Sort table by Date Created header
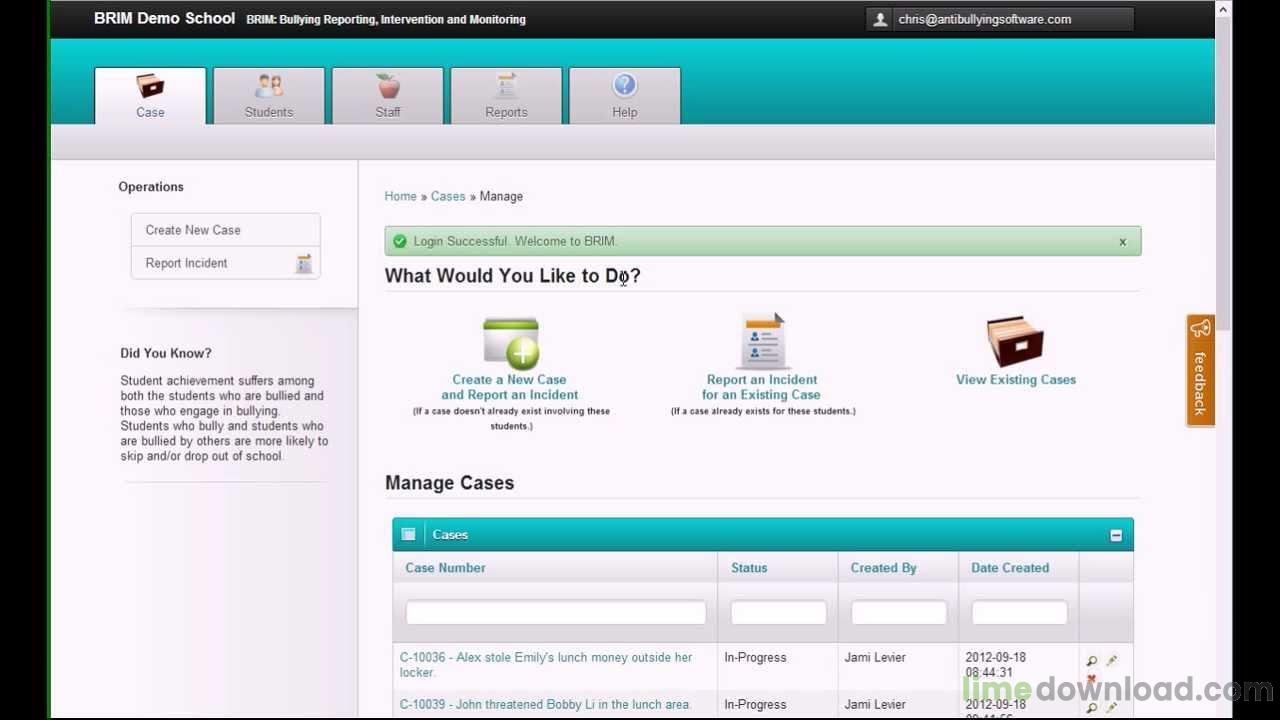 [1010, 567]
